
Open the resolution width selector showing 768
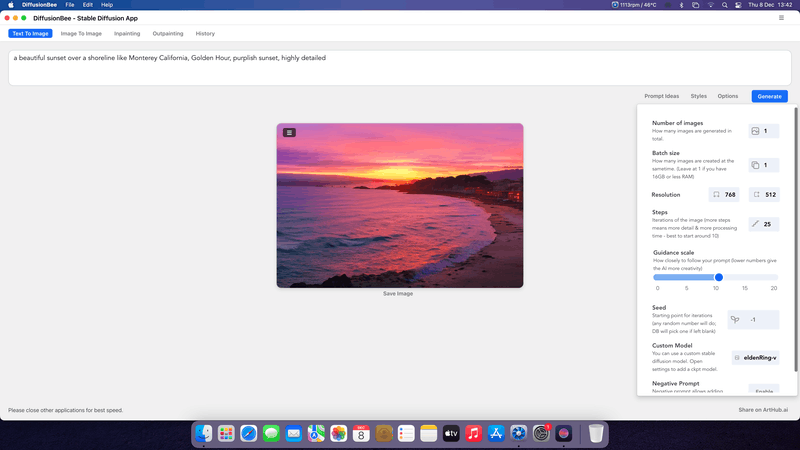pos(724,194)
